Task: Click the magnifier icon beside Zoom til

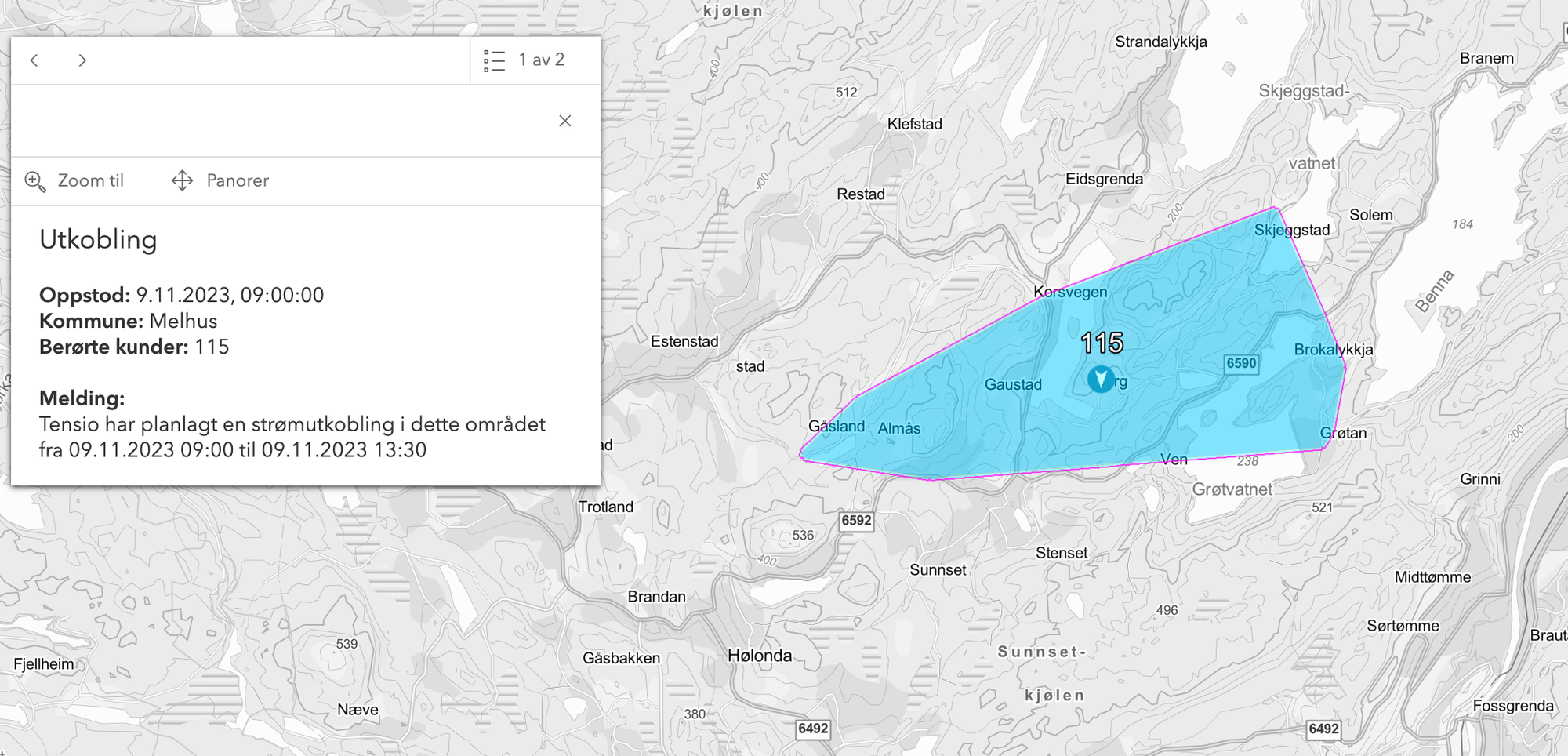Action: pyautogui.click(x=35, y=181)
